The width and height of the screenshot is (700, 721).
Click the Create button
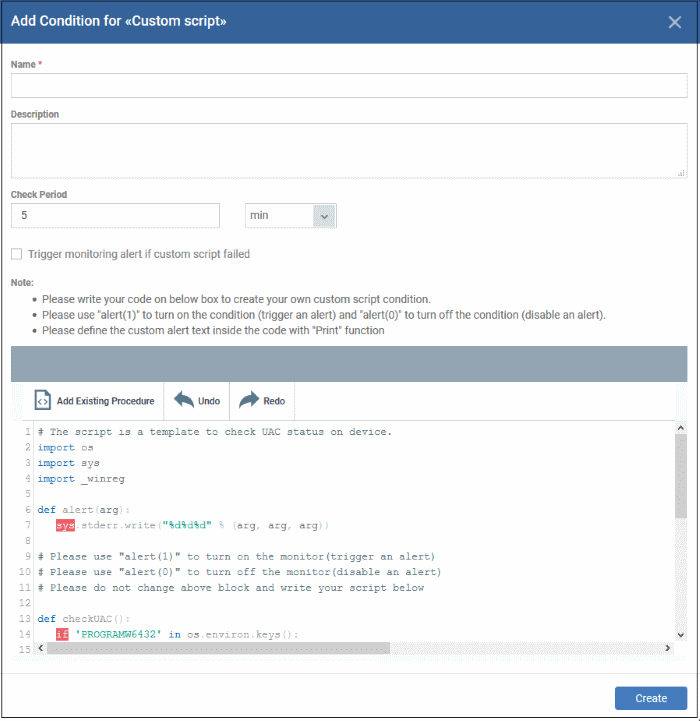[x=651, y=698]
